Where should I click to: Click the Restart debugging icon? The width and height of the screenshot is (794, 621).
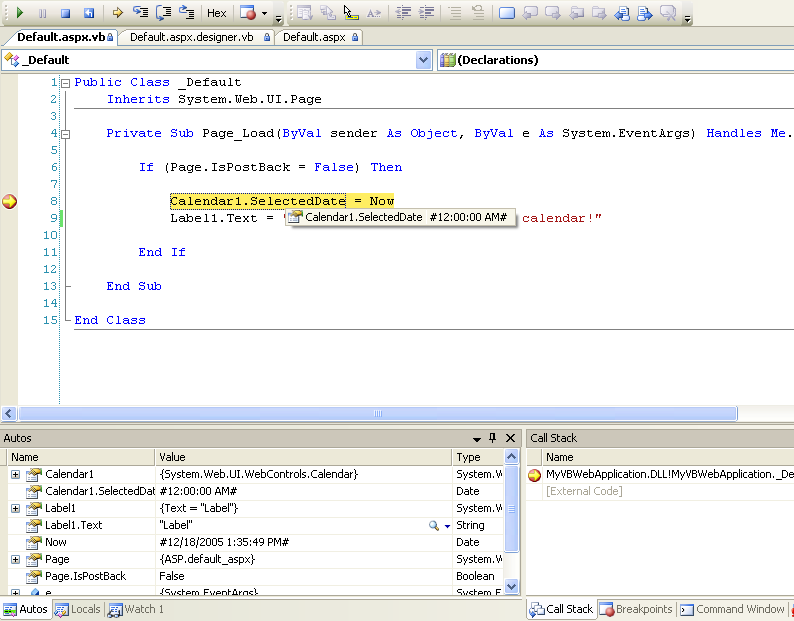click(88, 13)
